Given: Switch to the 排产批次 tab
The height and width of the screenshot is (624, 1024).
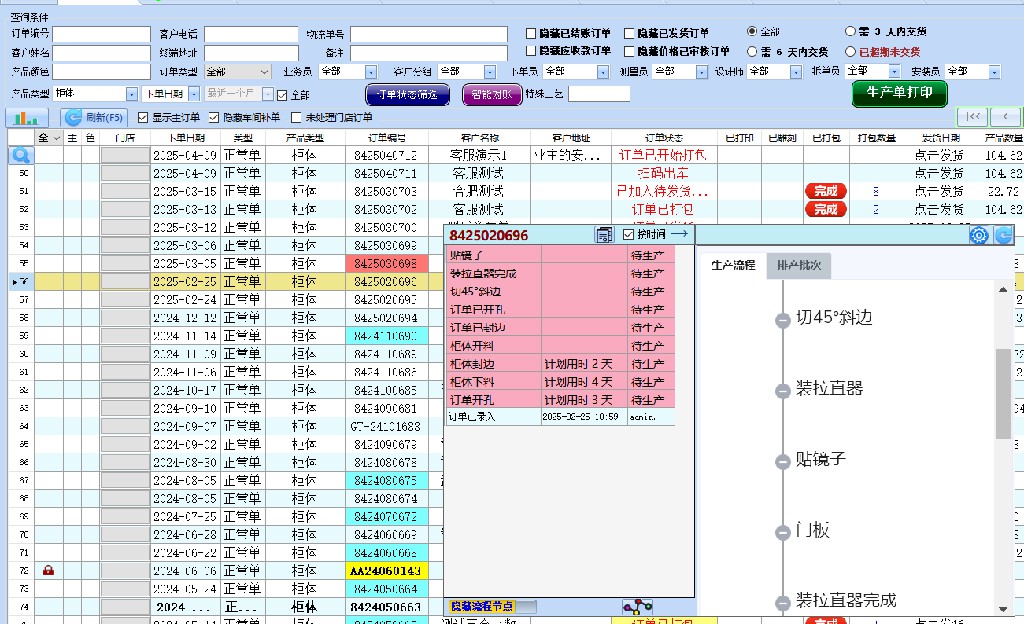Looking at the screenshot, I should click(799, 265).
